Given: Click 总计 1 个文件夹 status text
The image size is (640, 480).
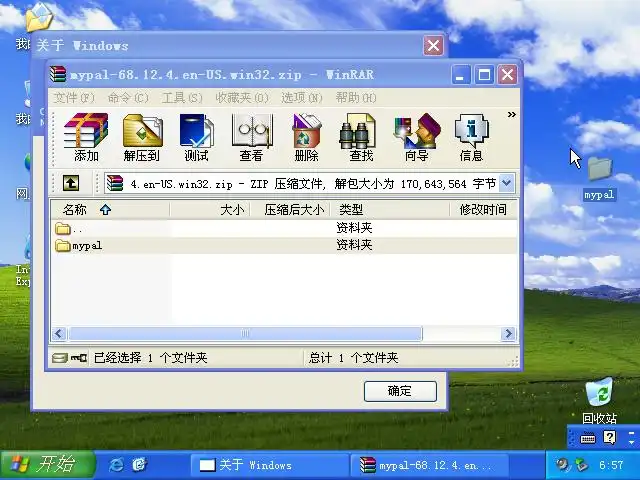Looking at the screenshot, I should 353,358.
